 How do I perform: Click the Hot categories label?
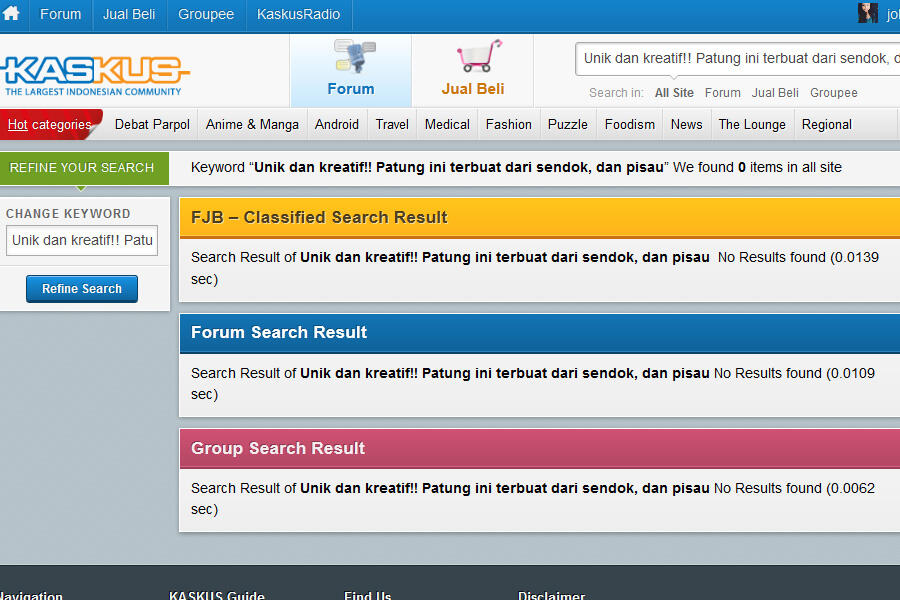tap(50, 125)
